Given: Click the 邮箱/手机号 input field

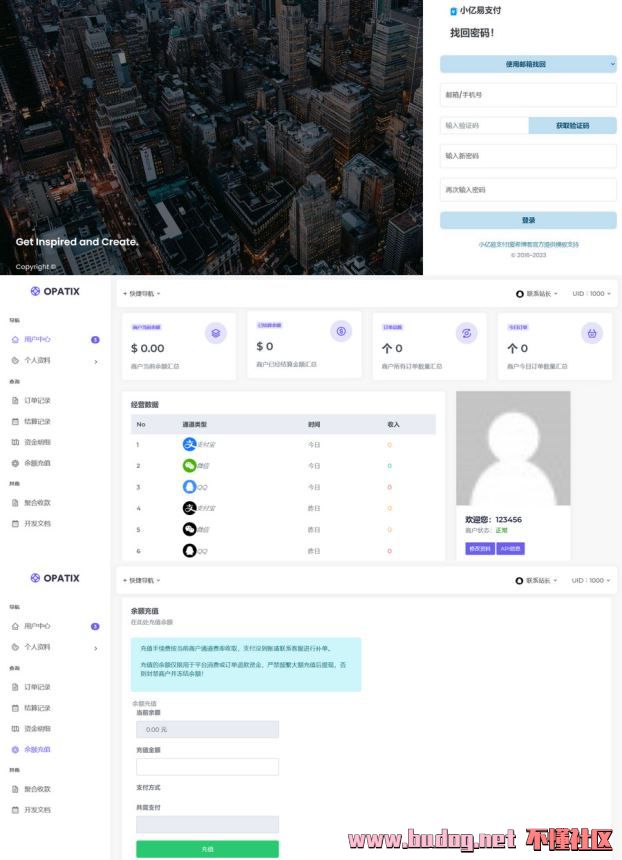Looking at the screenshot, I should [528, 95].
